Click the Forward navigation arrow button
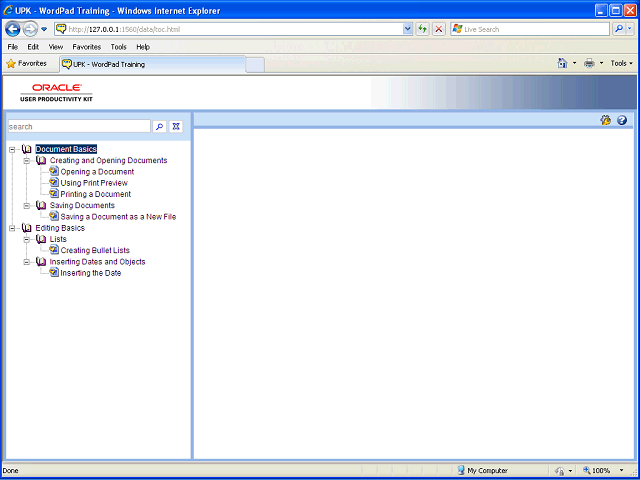The width and height of the screenshot is (640, 480). click(30, 29)
